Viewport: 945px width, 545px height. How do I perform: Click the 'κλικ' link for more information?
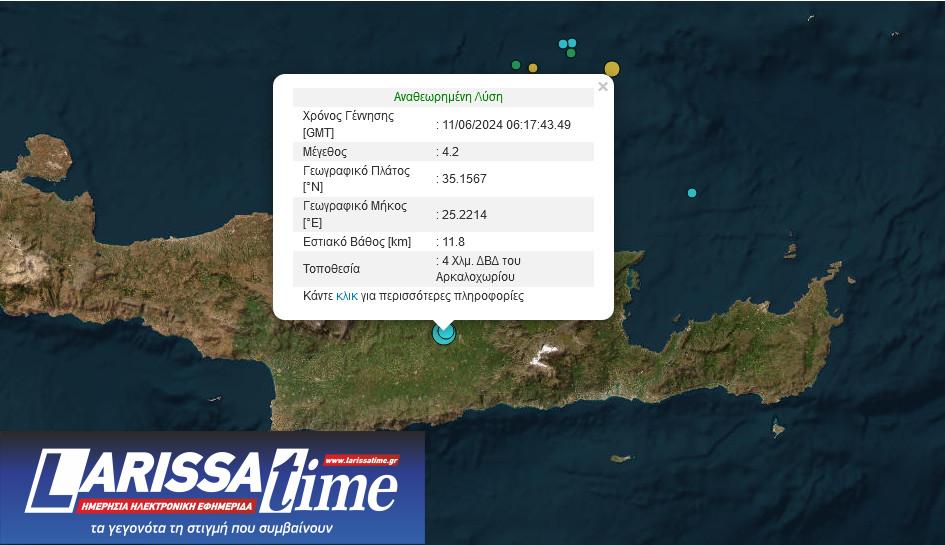click(x=347, y=296)
